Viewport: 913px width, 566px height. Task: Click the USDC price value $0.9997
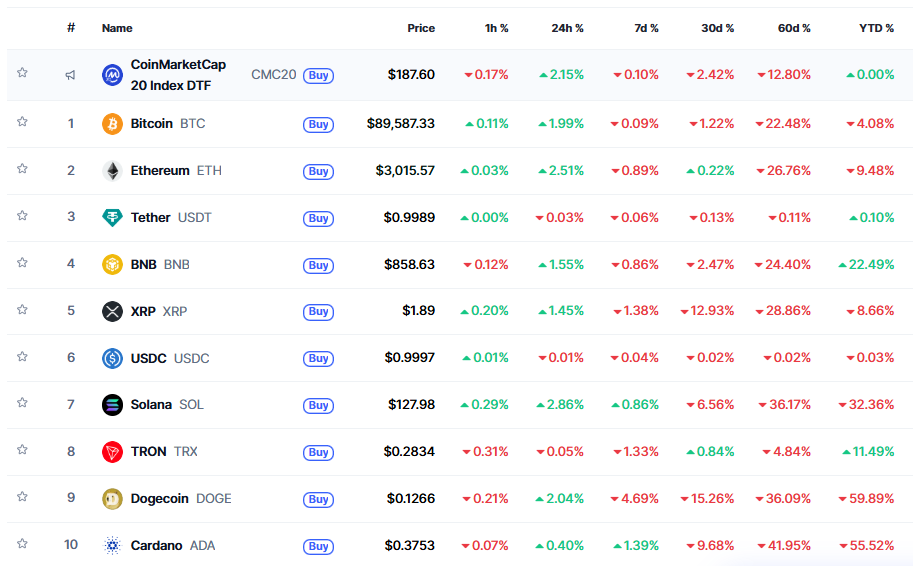pyautogui.click(x=409, y=358)
